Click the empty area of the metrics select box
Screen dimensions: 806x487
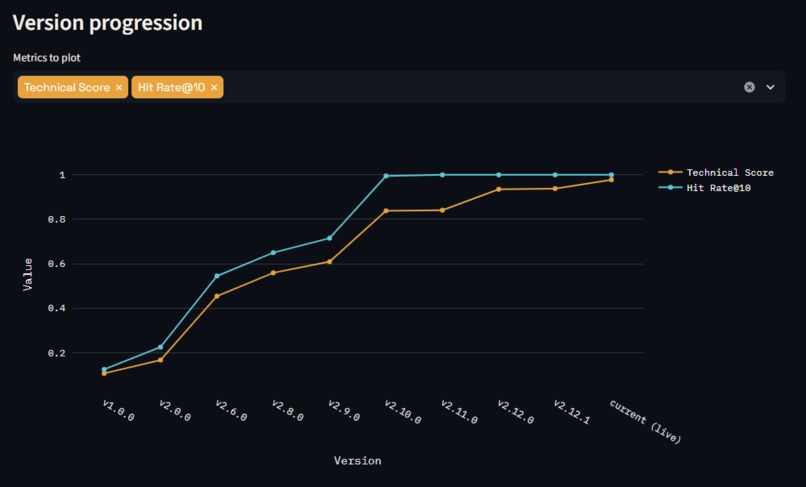[481, 87]
